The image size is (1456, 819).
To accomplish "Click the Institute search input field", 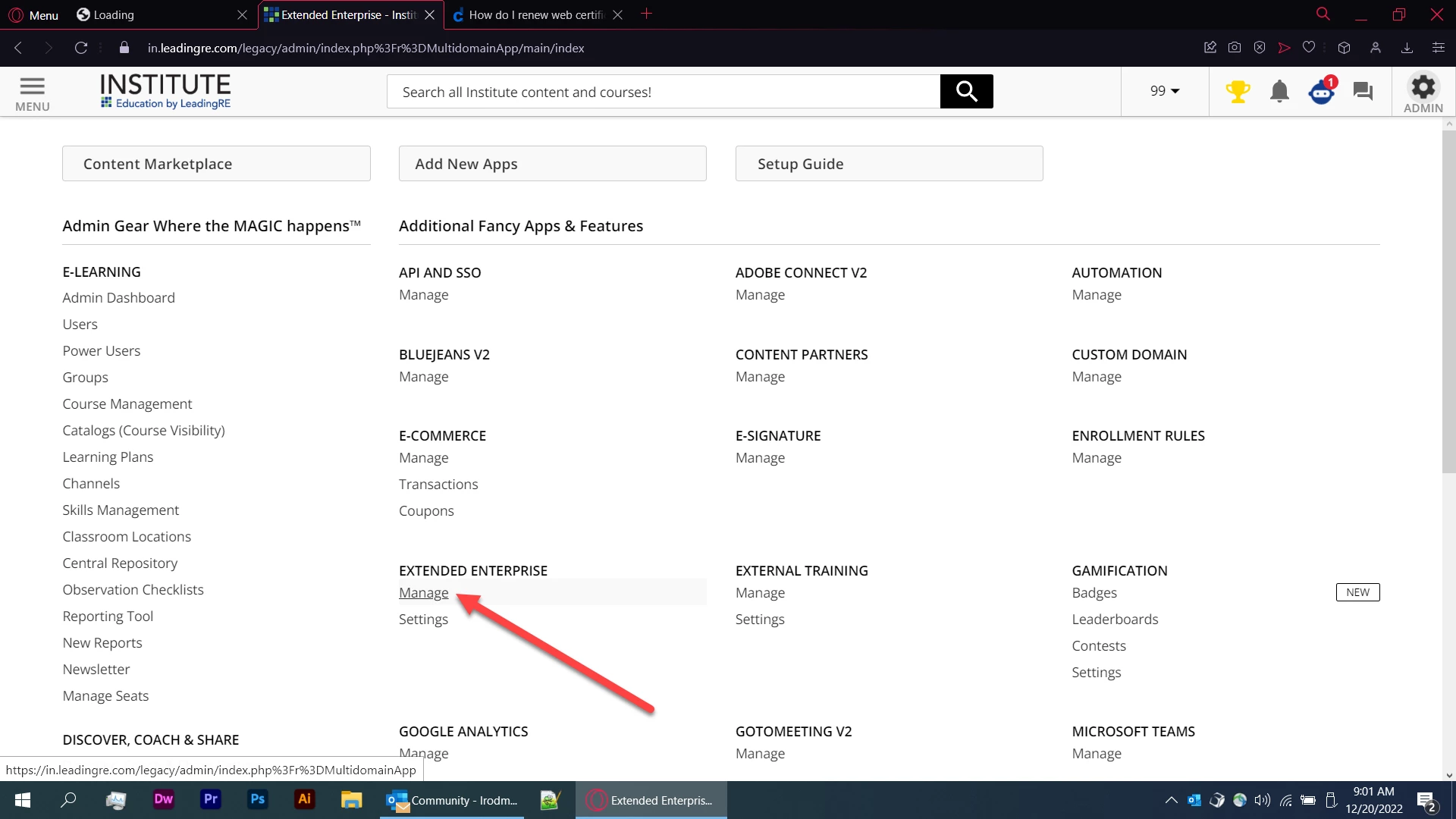I will pos(663,92).
